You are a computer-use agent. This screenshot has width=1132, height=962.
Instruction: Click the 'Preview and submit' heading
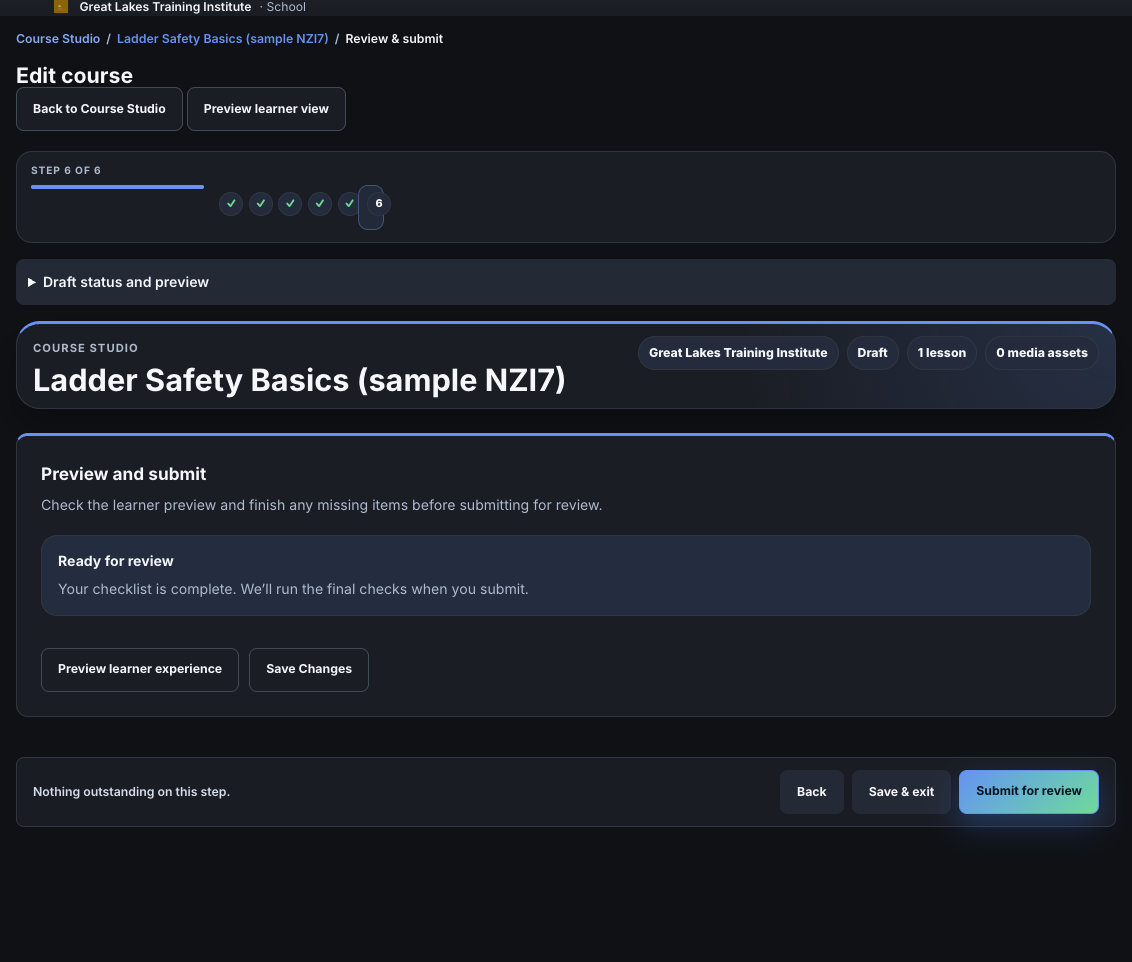123,474
